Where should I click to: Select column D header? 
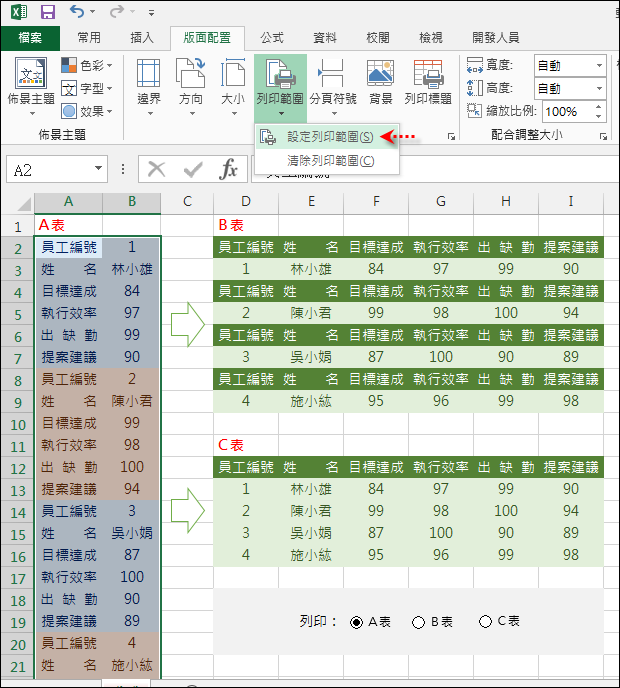click(246, 202)
